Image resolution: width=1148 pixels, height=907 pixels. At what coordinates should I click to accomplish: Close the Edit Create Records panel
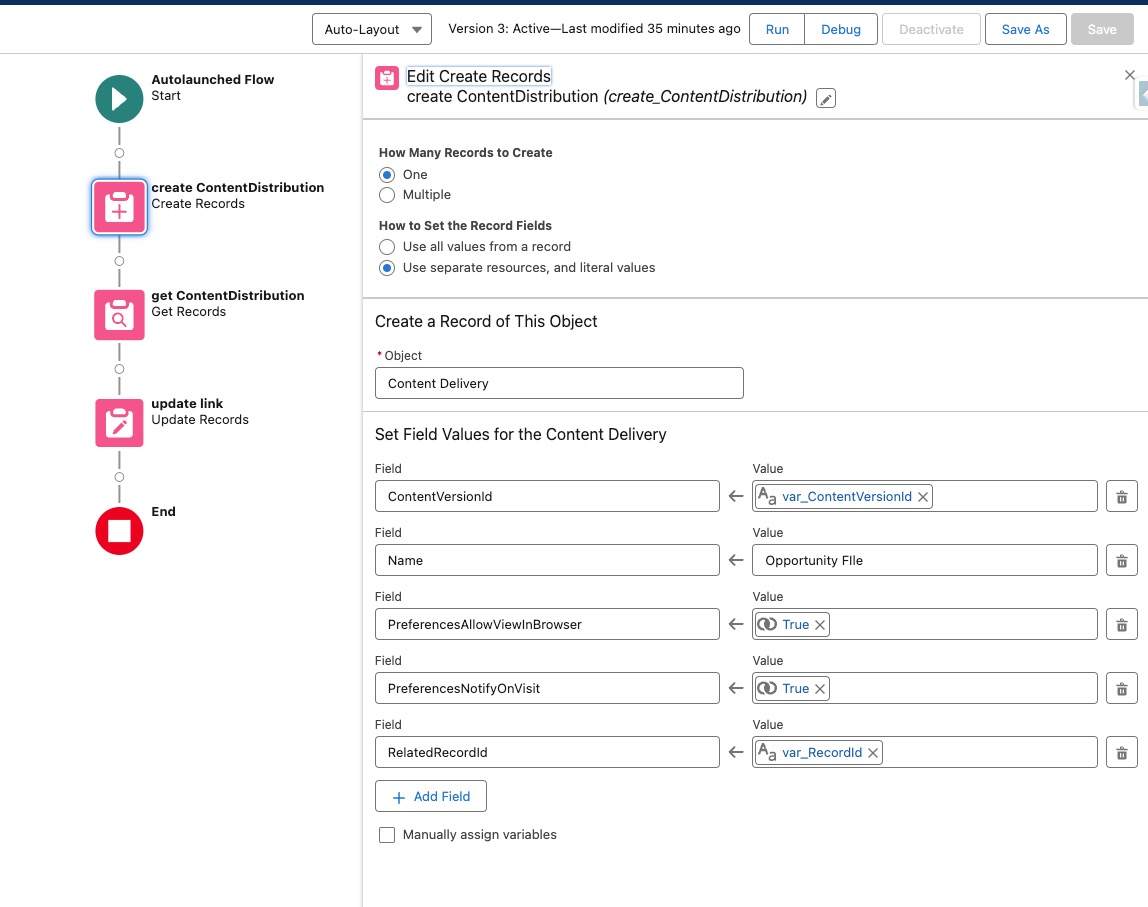click(1129, 75)
